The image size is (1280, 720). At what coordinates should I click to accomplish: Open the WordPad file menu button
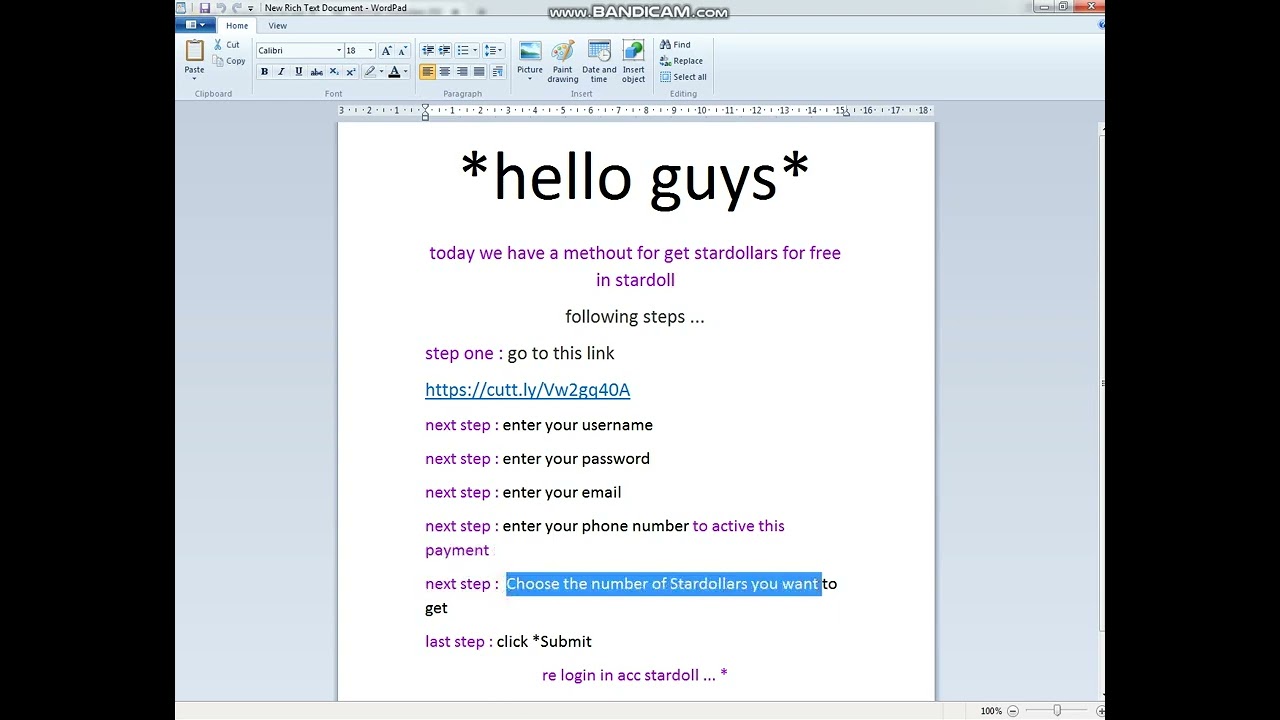197,25
